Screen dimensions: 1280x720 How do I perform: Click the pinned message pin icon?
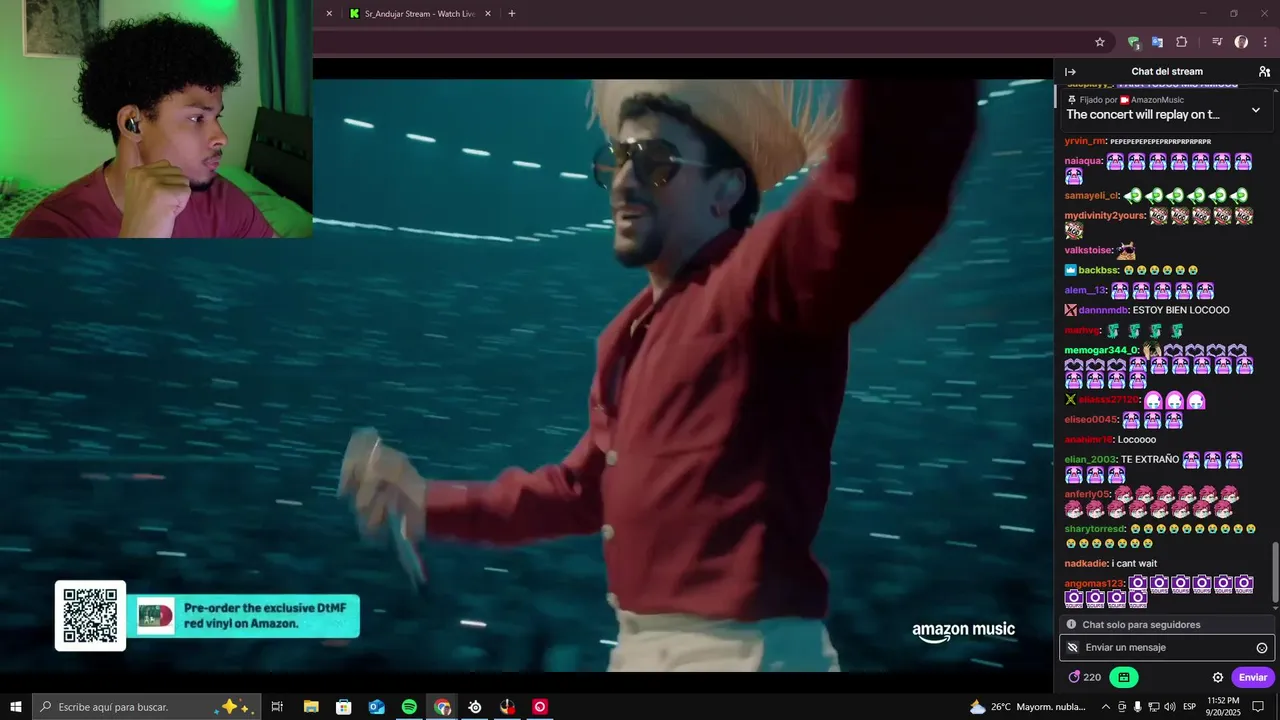click(1071, 100)
